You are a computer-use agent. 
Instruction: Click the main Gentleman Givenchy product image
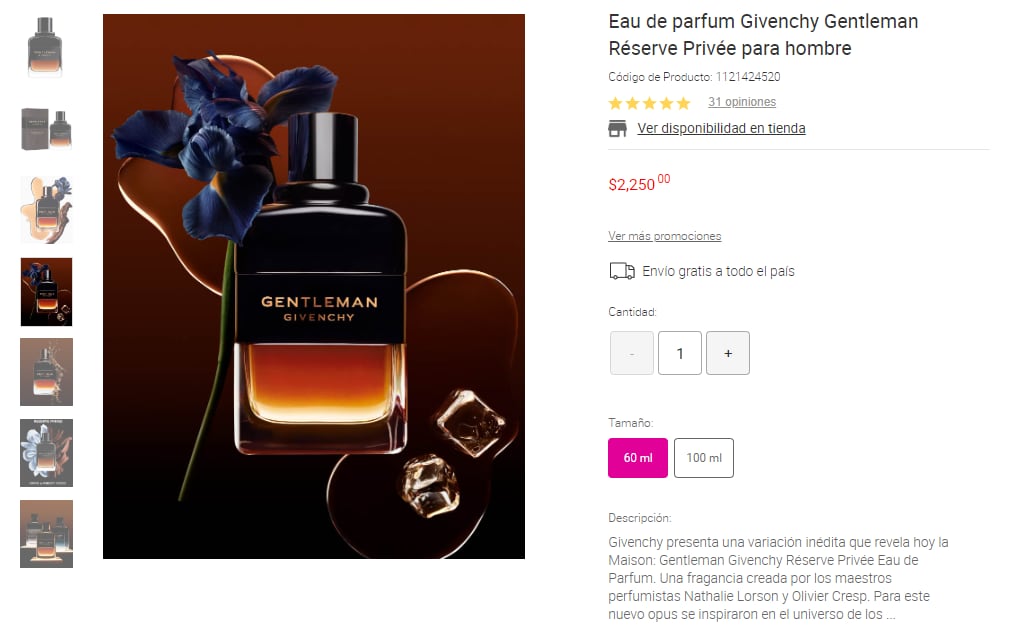click(314, 286)
